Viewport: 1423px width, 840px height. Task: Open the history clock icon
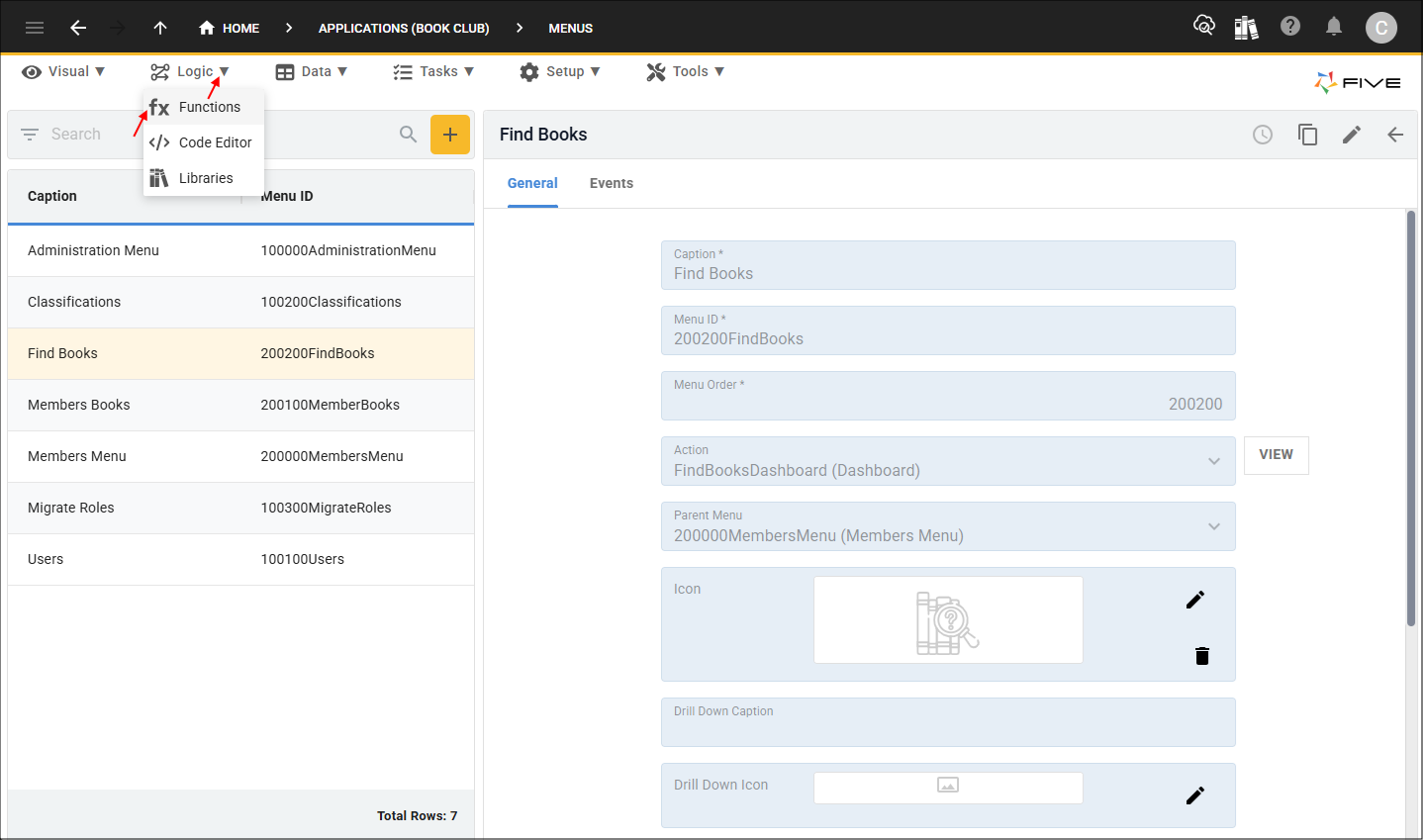pyautogui.click(x=1263, y=135)
